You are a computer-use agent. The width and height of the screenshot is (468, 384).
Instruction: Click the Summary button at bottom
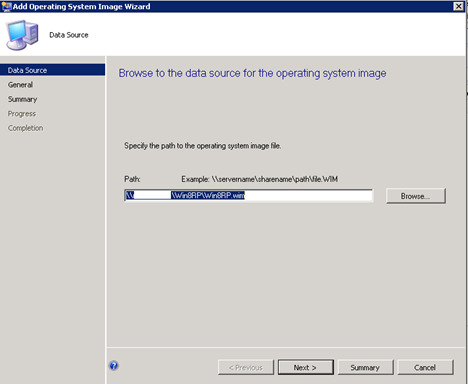(365, 367)
